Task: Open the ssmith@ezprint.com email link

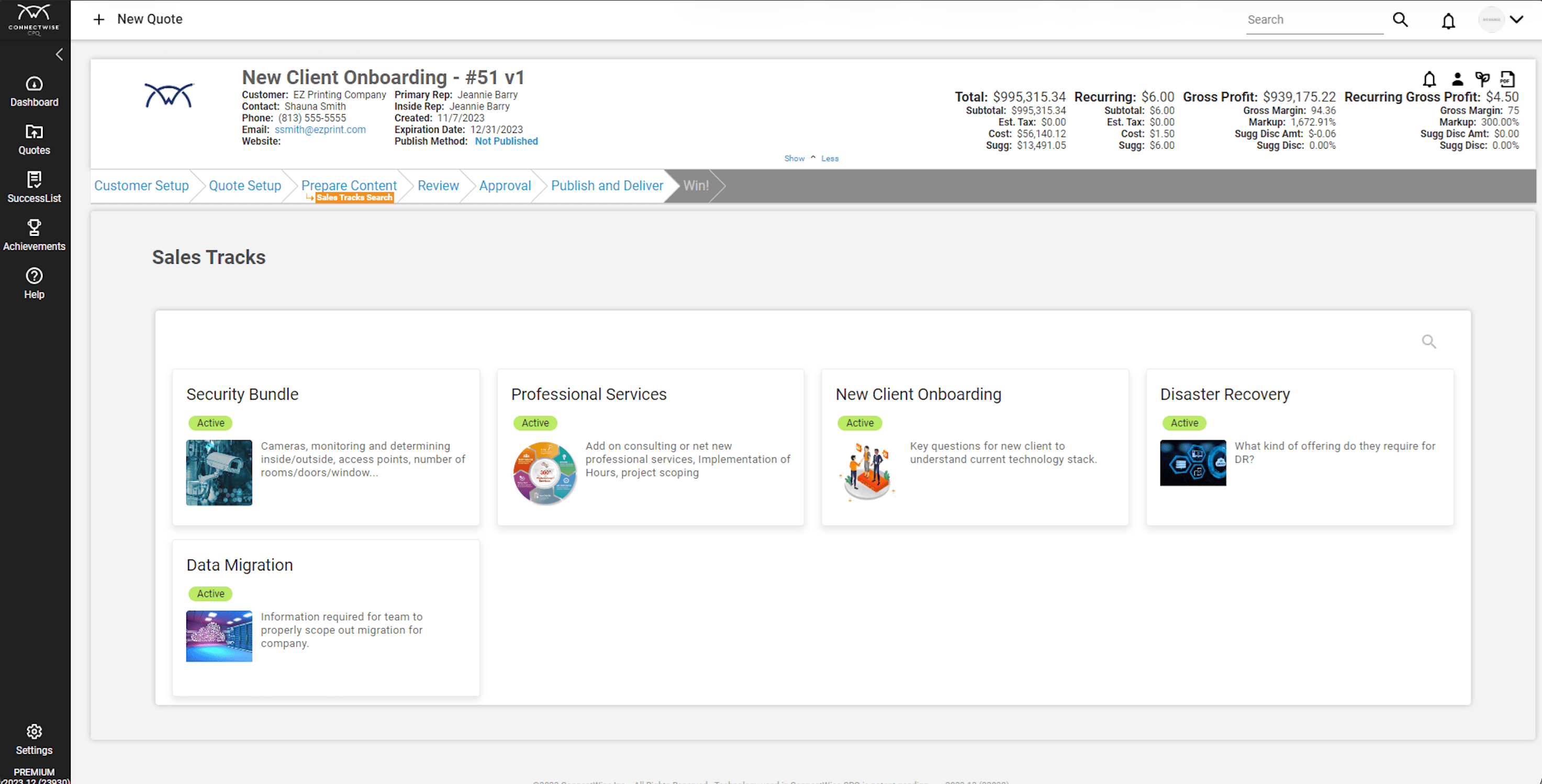Action: coord(320,129)
